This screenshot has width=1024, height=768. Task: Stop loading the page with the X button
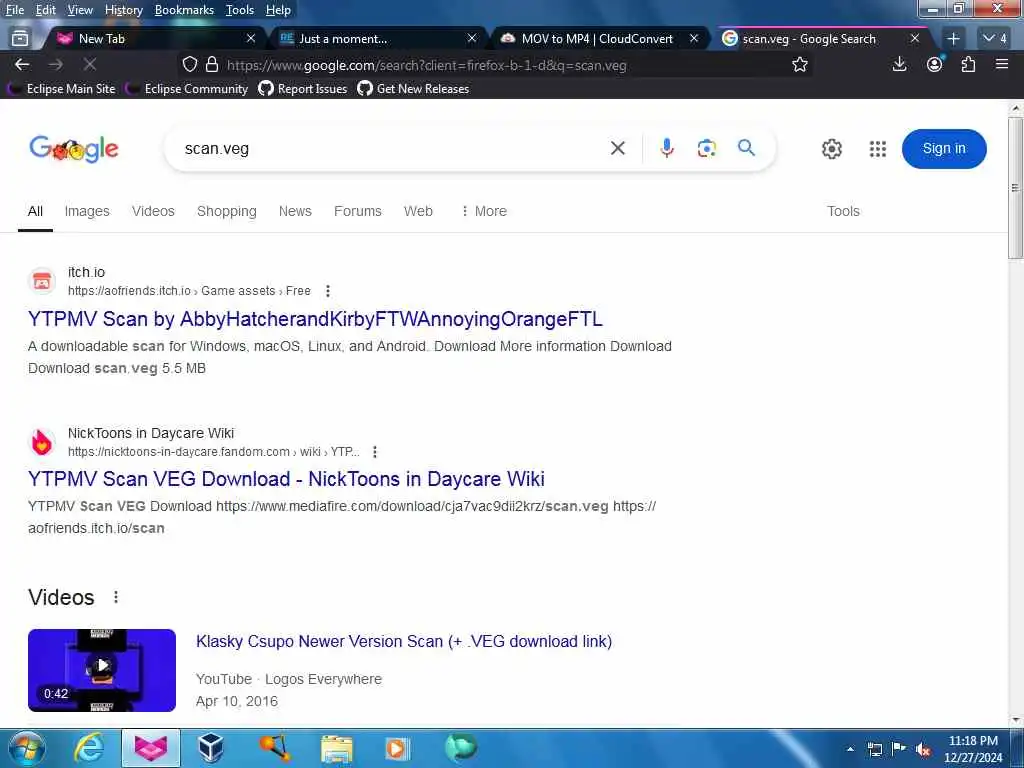90,65
